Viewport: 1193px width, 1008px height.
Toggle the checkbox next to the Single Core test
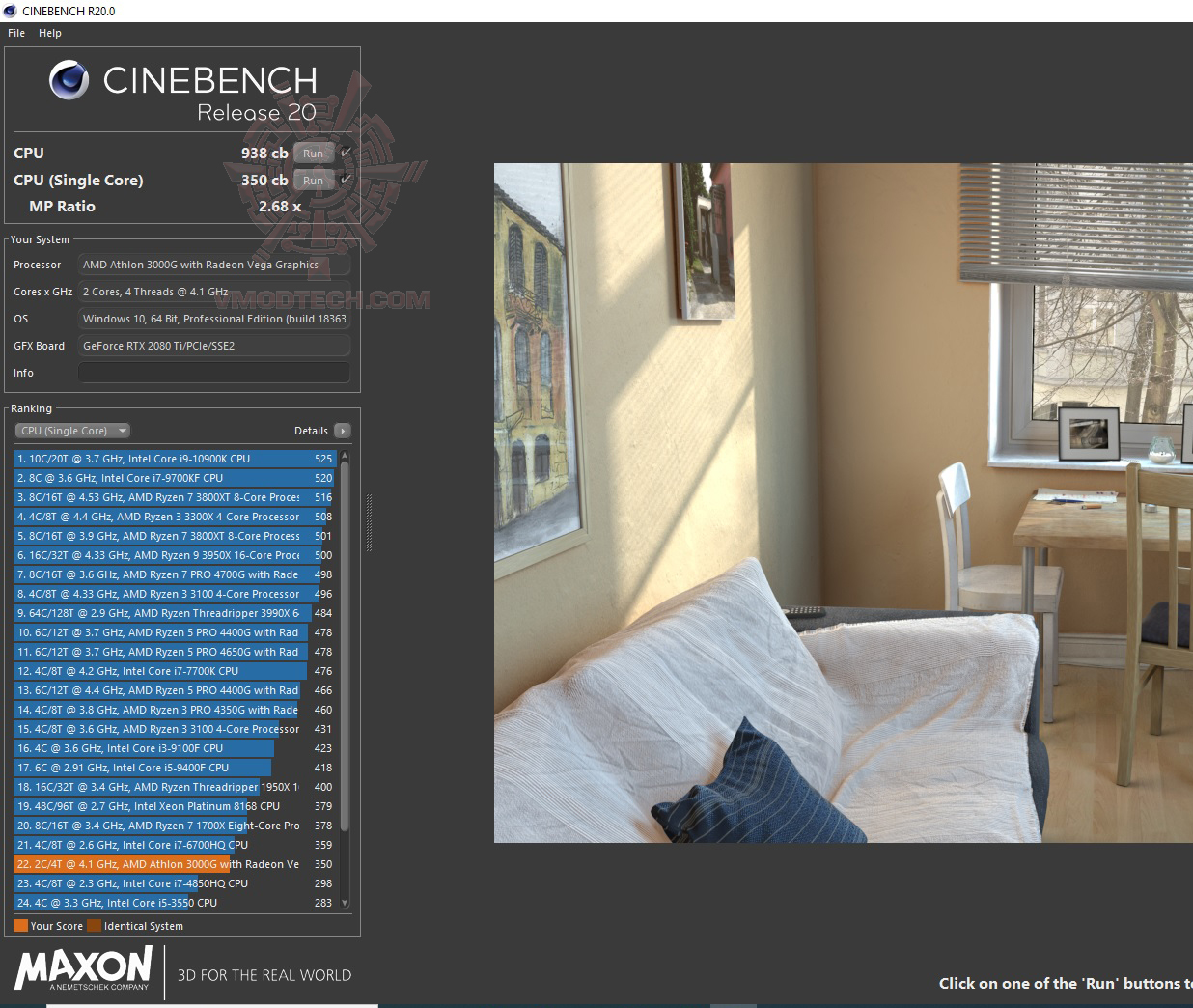coord(346,180)
